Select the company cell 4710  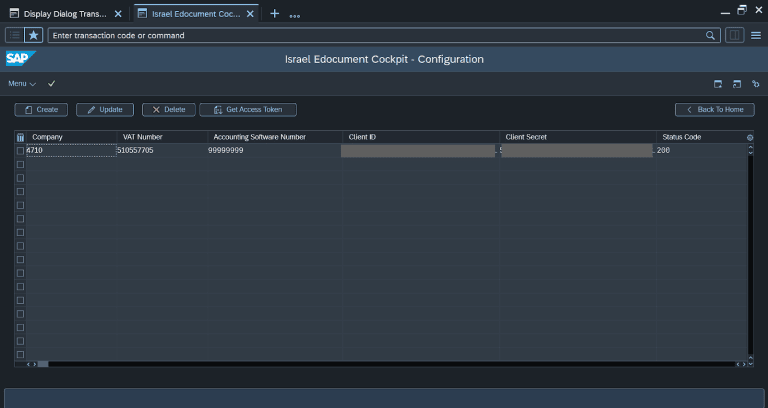pos(71,150)
